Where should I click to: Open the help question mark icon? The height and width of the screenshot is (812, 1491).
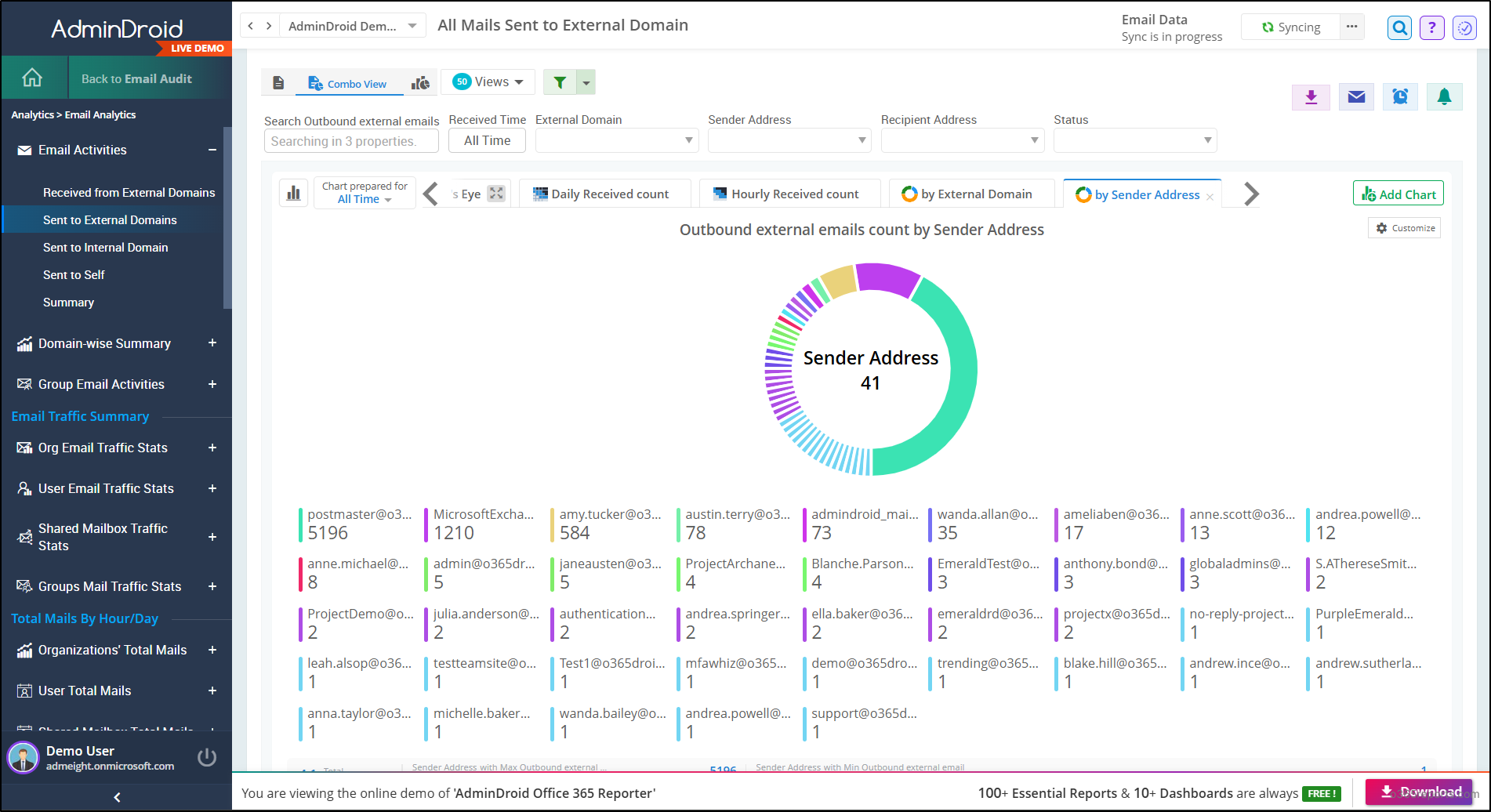click(1431, 28)
